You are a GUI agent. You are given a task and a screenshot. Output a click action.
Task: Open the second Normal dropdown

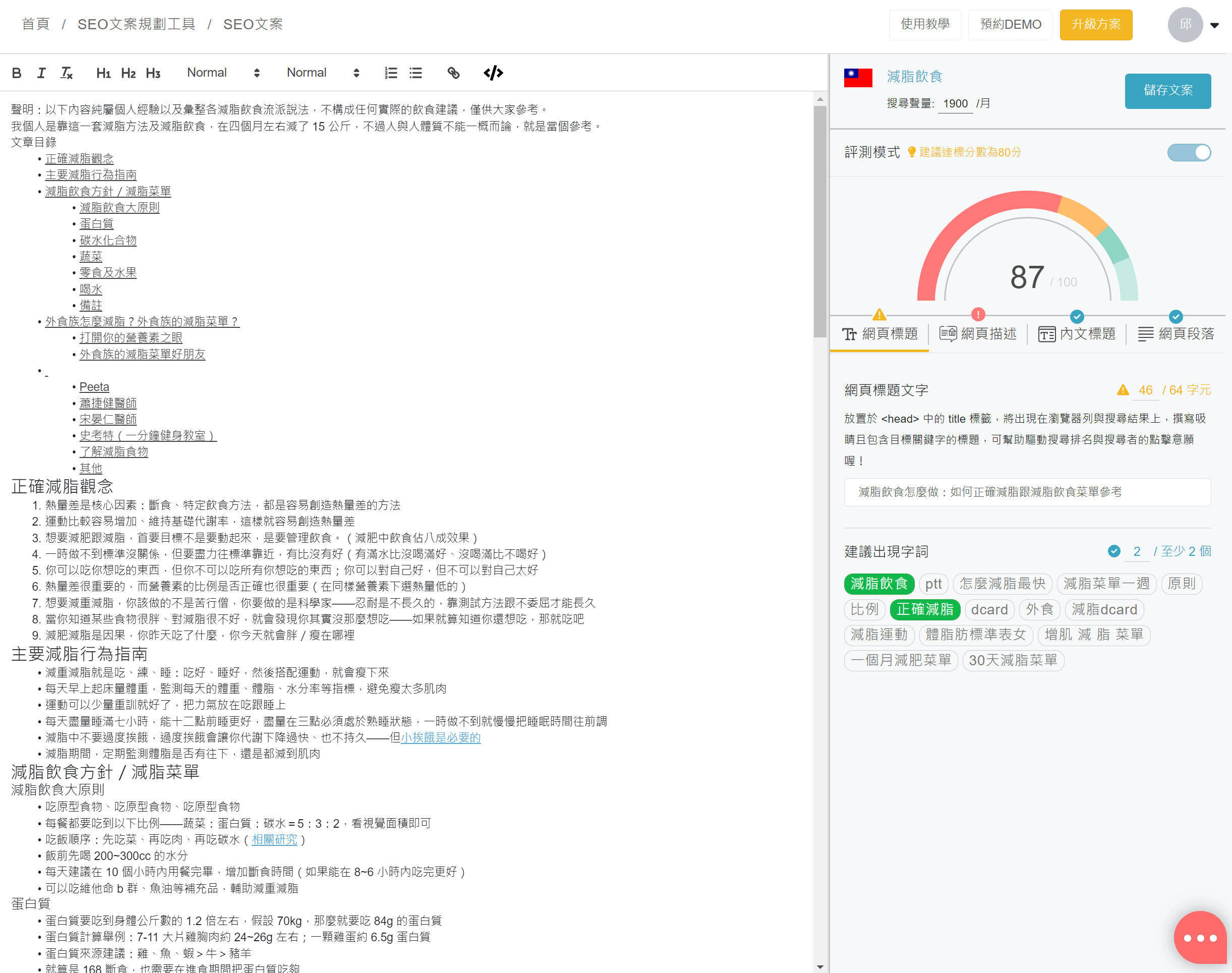pyautogui.click(x=323, y=73)
